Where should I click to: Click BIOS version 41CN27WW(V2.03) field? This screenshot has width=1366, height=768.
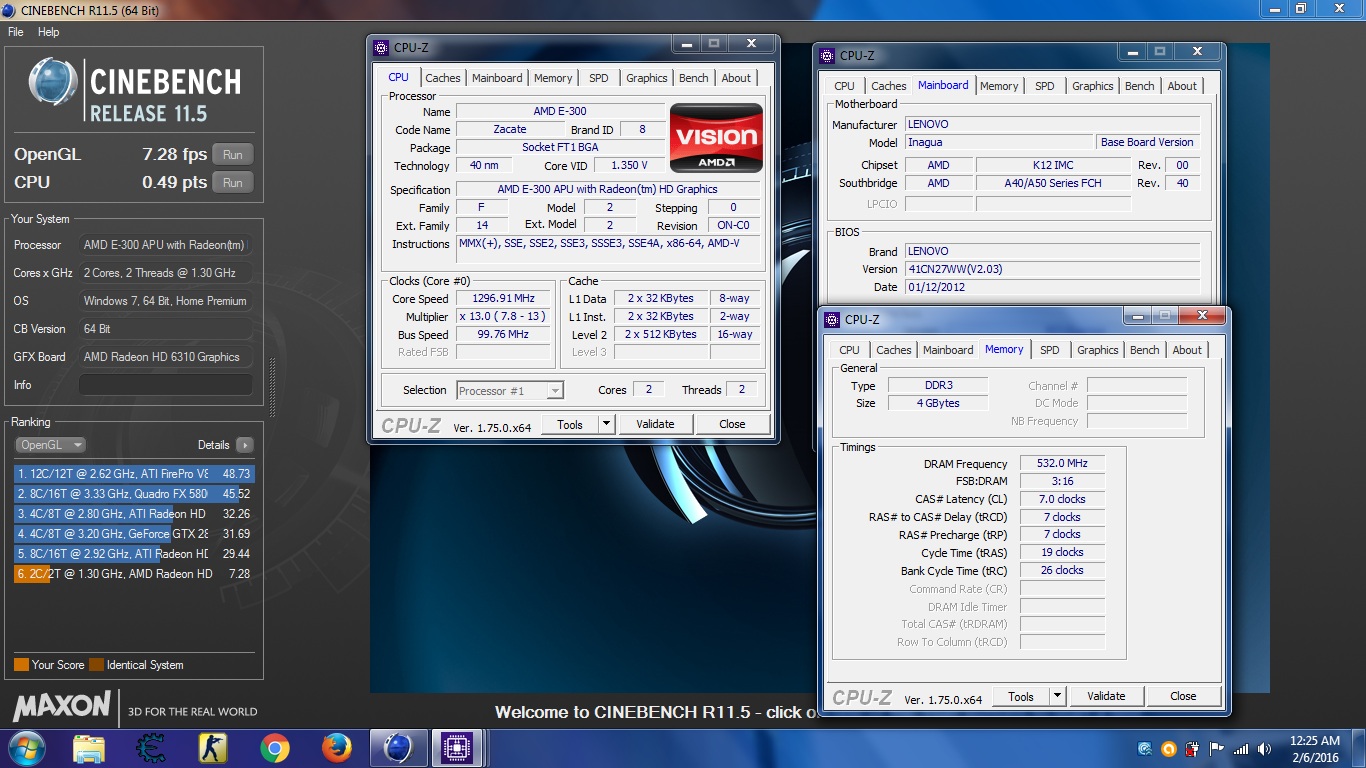tap(1052, 269)
